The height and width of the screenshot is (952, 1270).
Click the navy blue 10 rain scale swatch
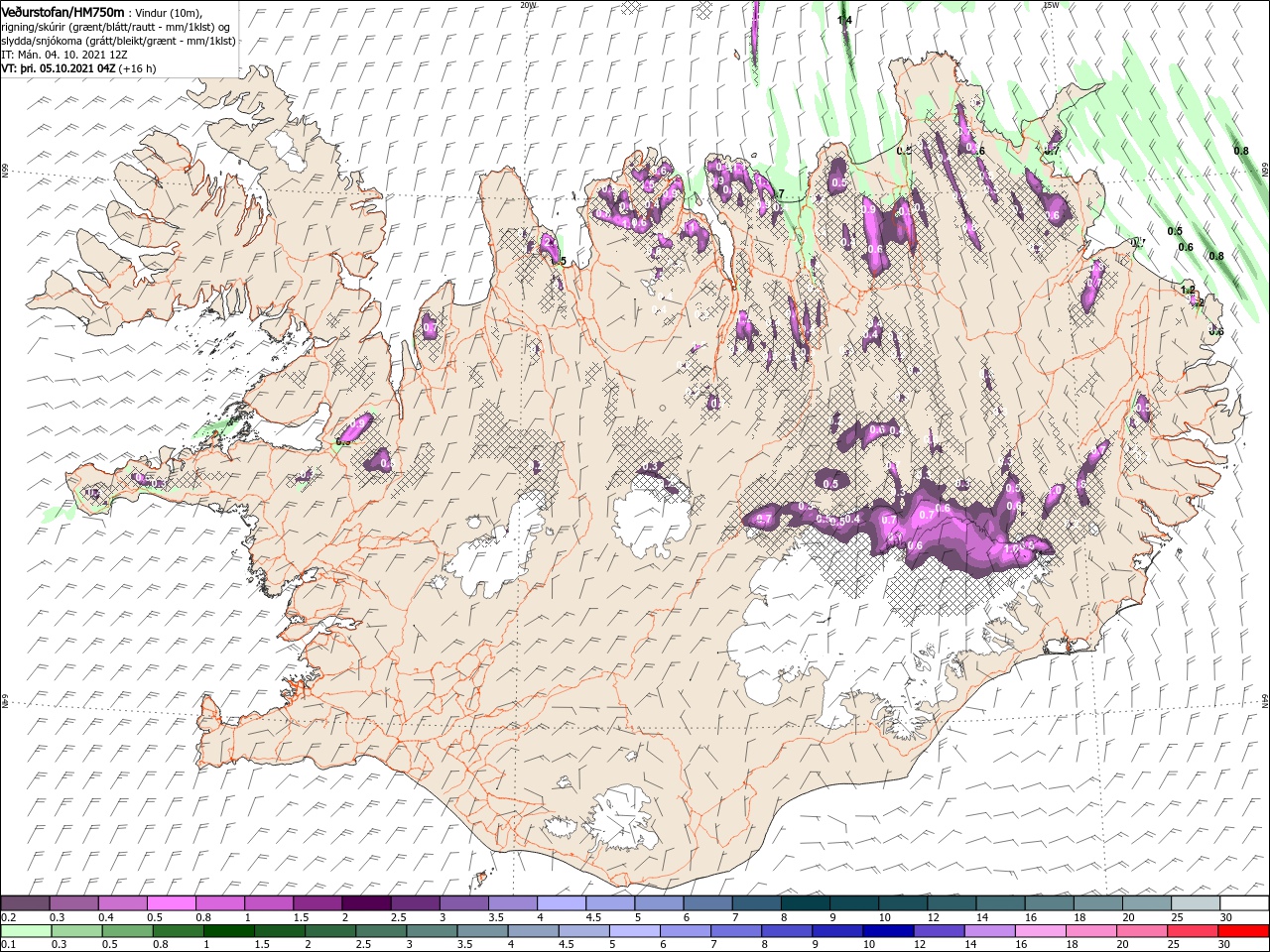(x=888, y=931)
